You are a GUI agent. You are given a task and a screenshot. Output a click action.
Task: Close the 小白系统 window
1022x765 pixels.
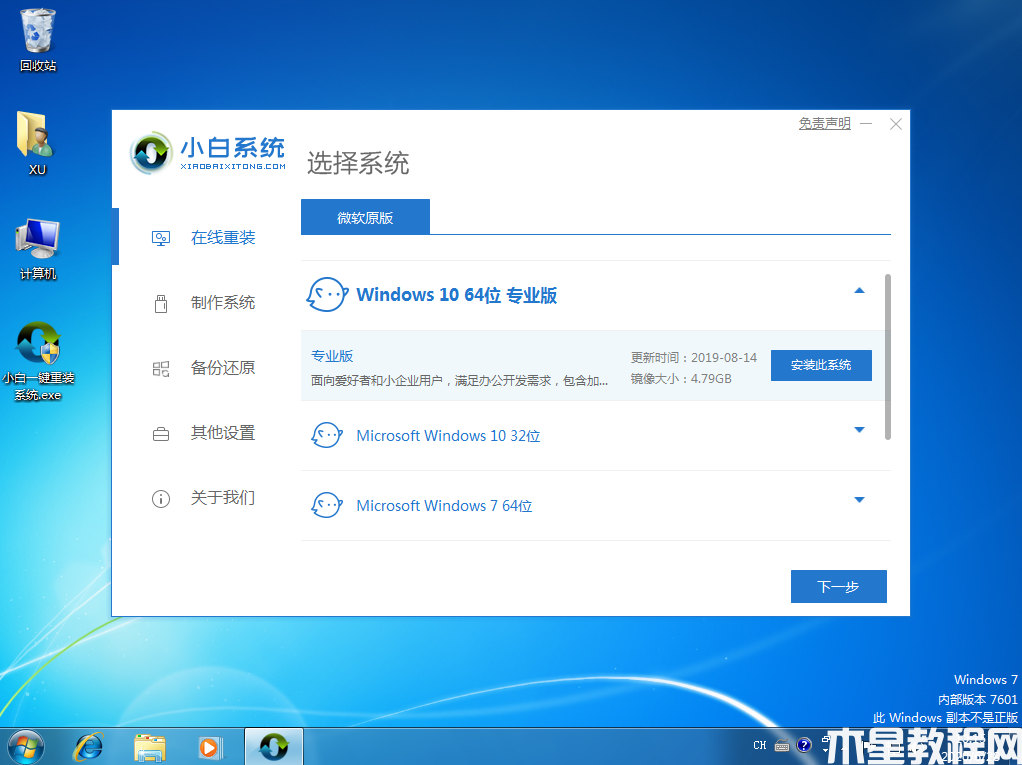tap(896, 124)
